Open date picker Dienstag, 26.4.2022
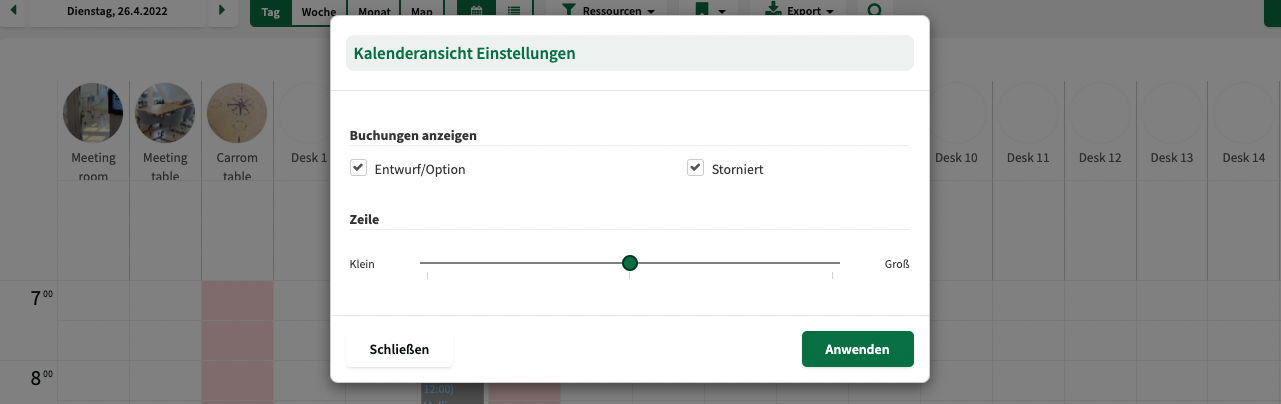This screenshot has height=404, width=1281. (117, 12)
